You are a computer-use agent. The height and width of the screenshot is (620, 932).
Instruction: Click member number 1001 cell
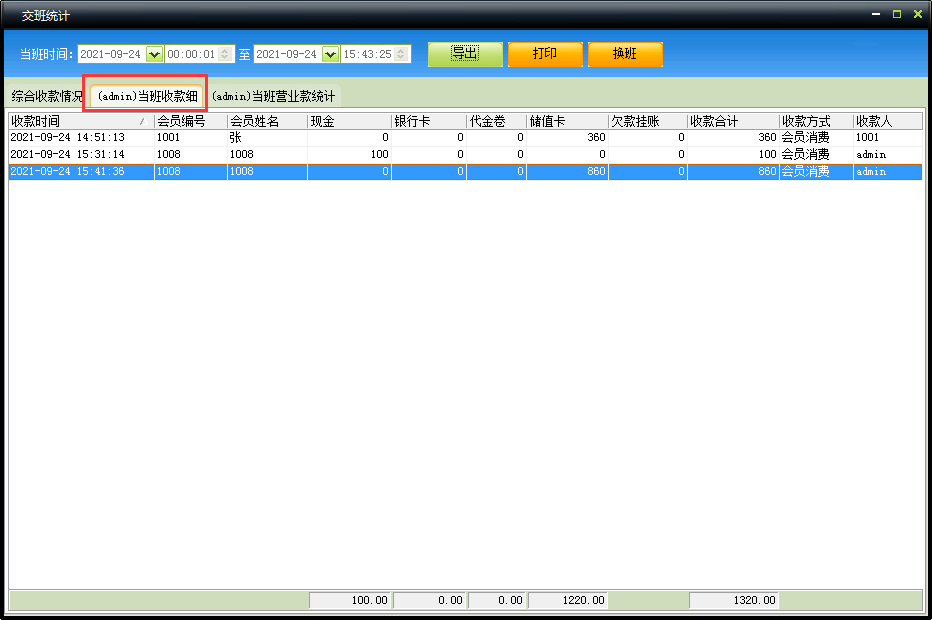[190, 137]
